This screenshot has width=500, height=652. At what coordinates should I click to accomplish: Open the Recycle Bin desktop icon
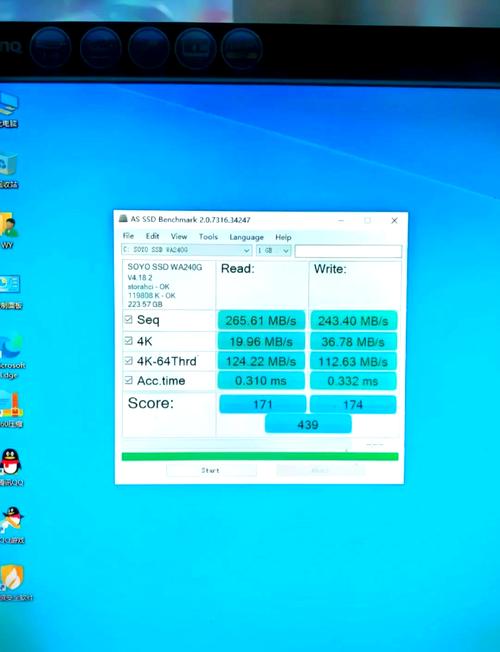(x=8, y=170)
